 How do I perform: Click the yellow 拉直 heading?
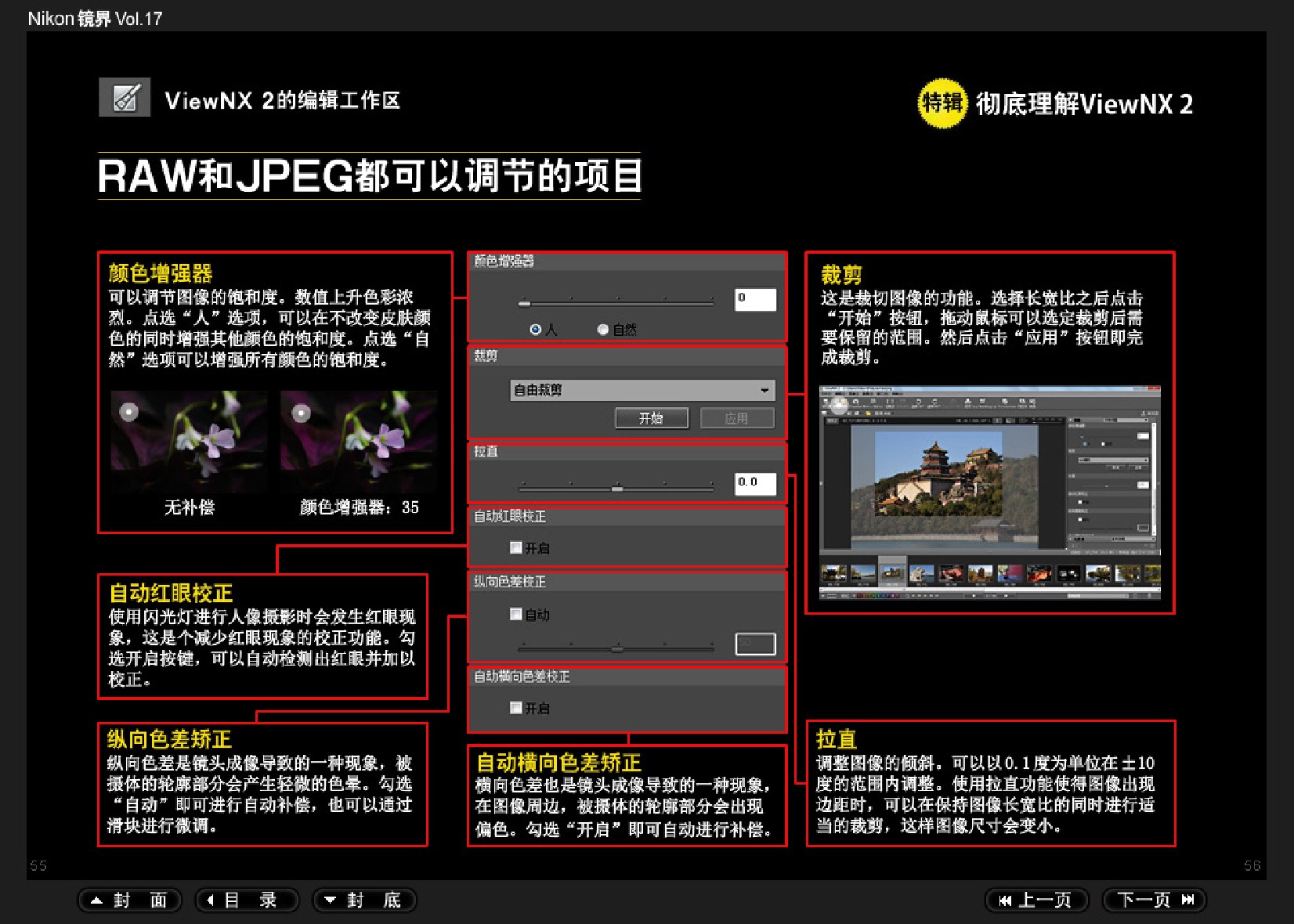click(837, 739)
